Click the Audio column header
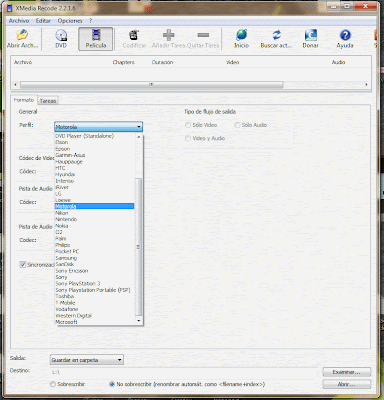The height and width of the screenshot is (400, 384). click(338, 62)
